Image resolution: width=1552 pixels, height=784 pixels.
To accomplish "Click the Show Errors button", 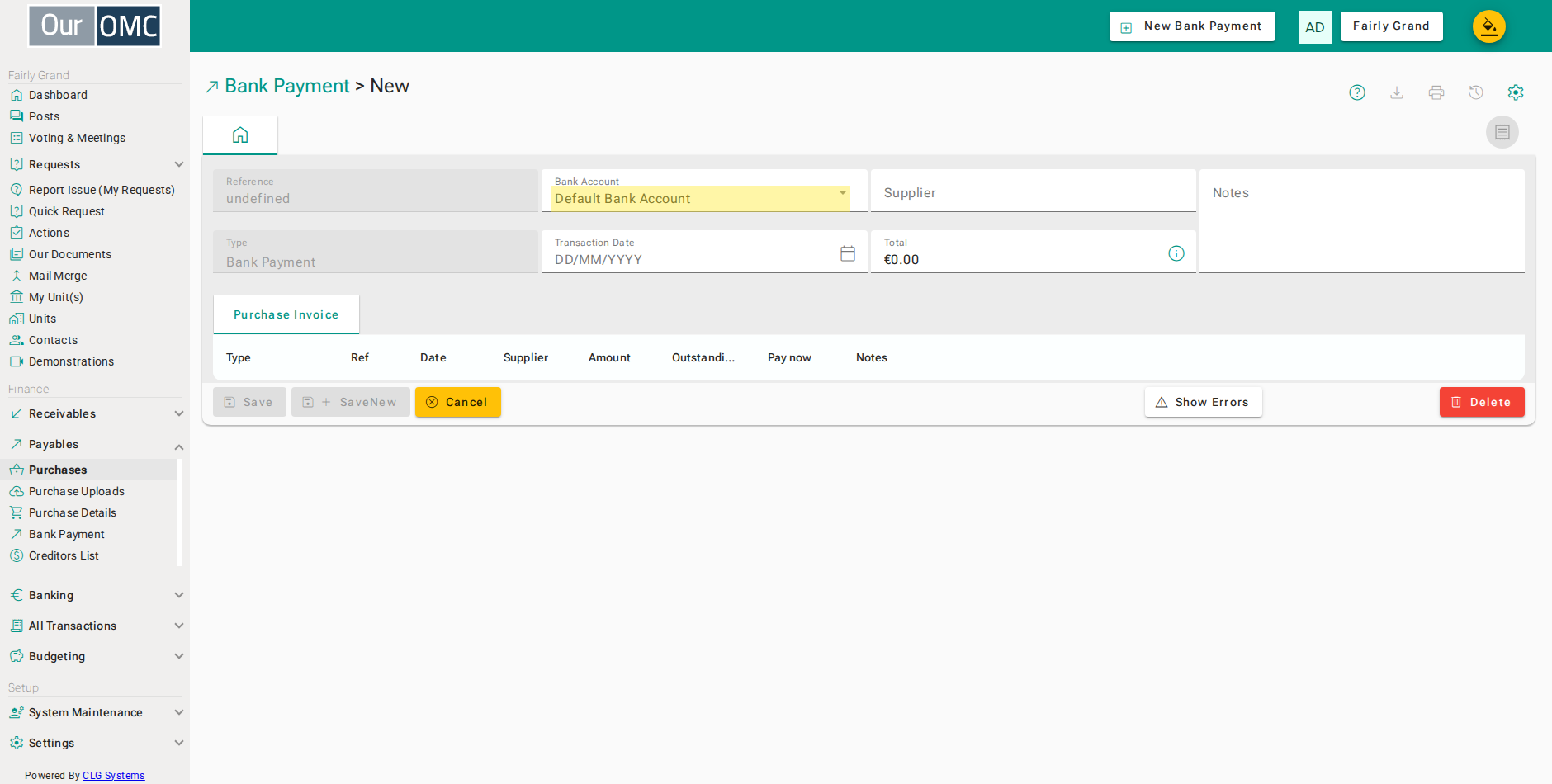I will (1203, 402).
